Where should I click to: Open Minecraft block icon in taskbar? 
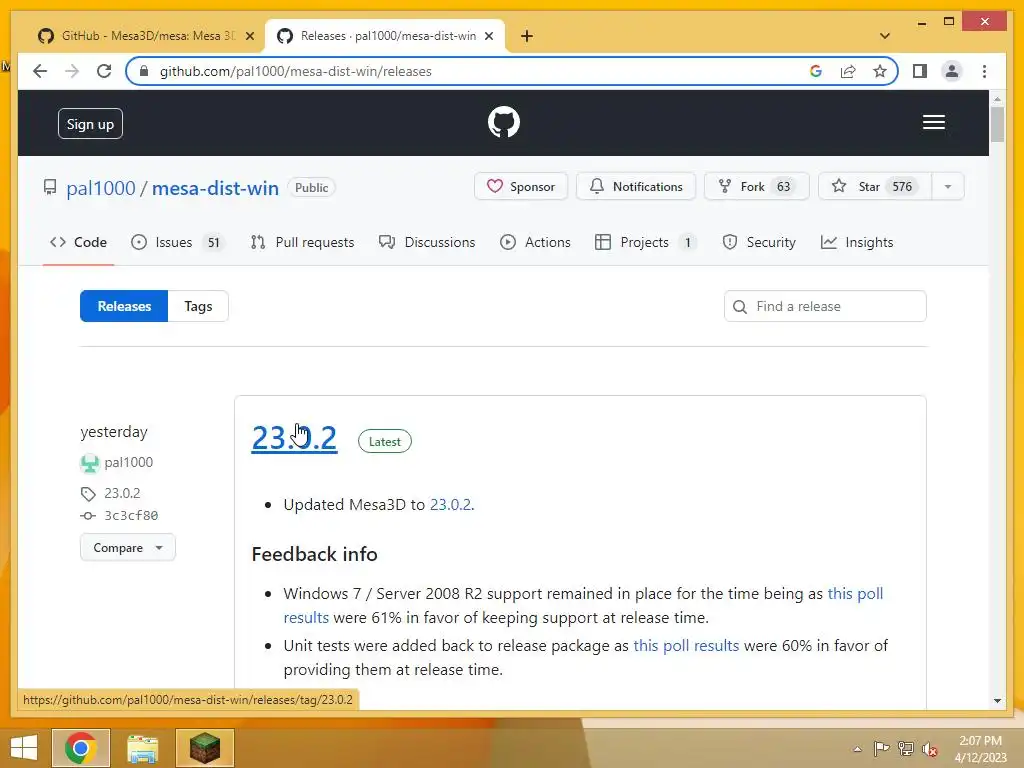(x=204, y=748)
